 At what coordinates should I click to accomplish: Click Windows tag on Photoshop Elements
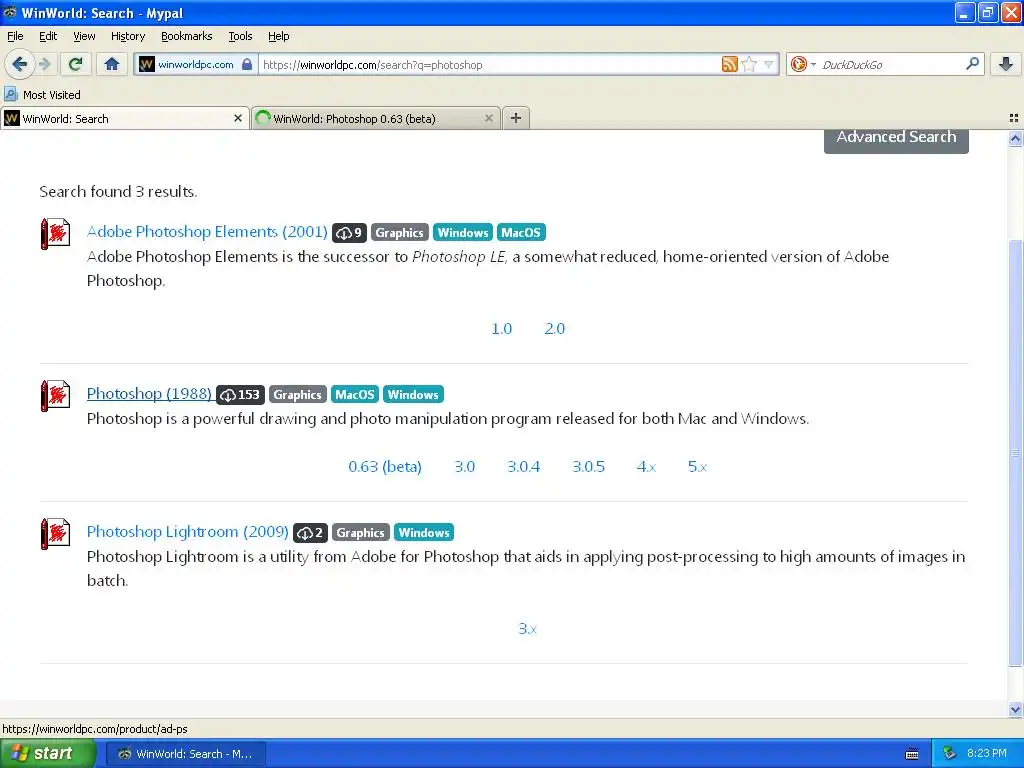[463, 232]
